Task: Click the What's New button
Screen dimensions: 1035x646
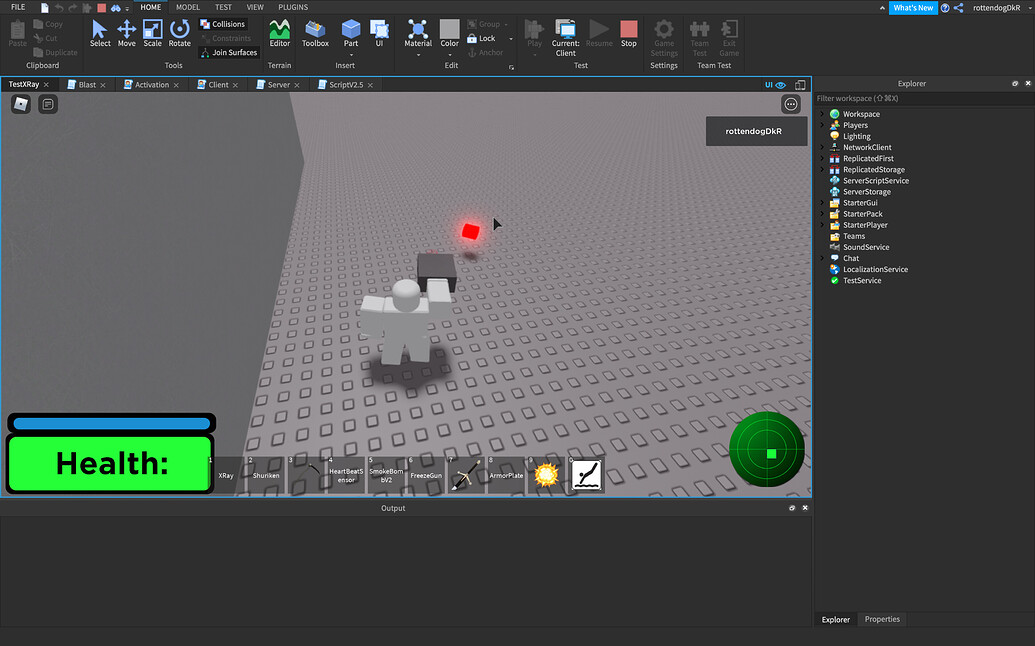Action: tap(913, 7)
